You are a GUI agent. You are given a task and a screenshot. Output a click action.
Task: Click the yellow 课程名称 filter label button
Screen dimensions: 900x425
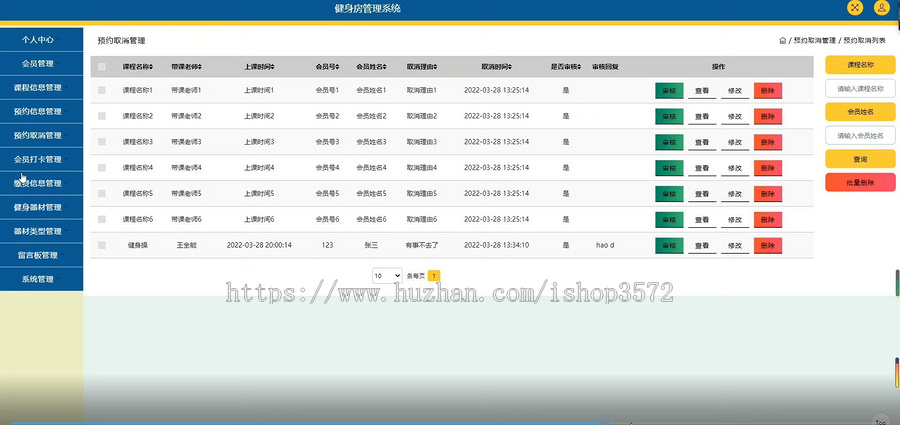860,65
